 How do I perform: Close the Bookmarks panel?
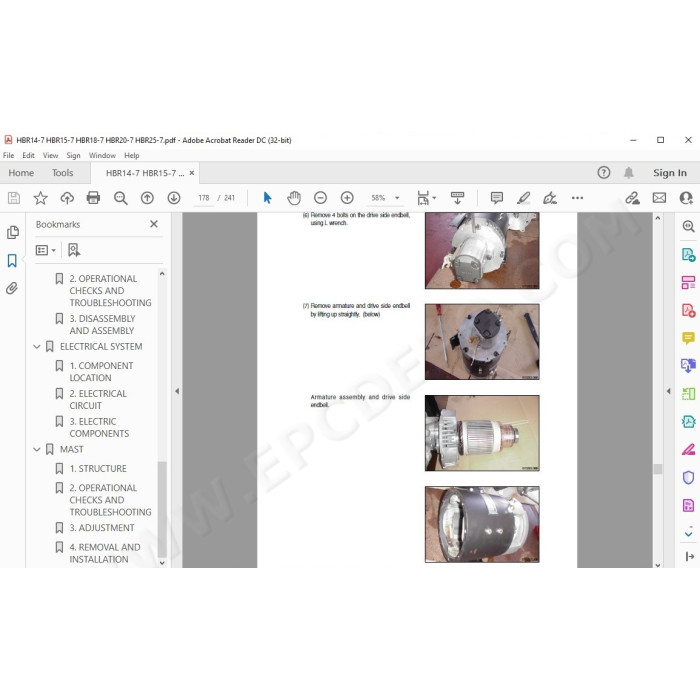154,224
